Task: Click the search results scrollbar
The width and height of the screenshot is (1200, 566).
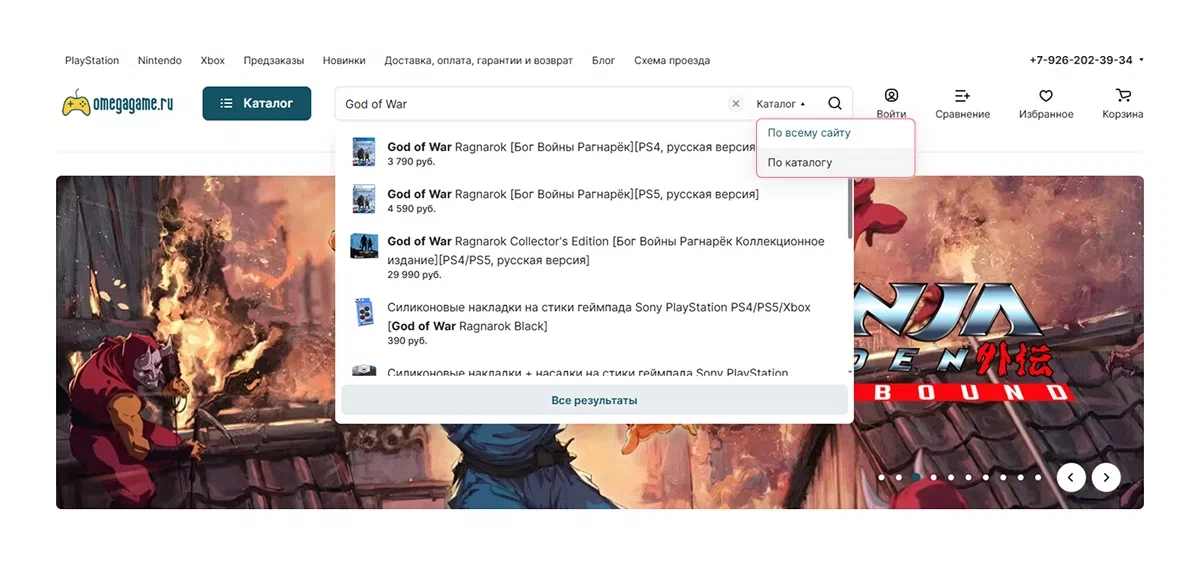Action: [850, 210]
